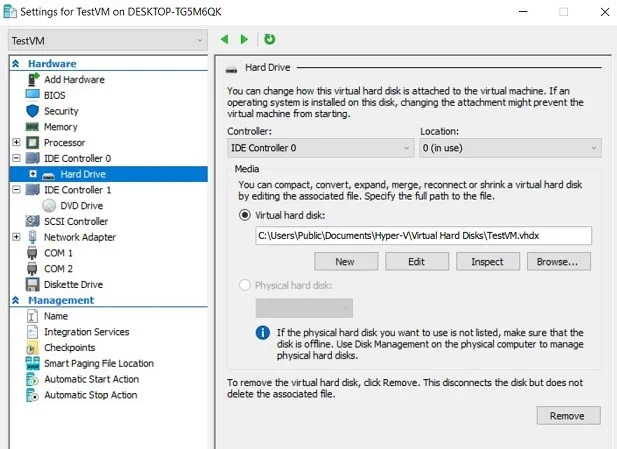Click the green forward navigation arrow
617x449 pixels.
[x=244, y=40]
